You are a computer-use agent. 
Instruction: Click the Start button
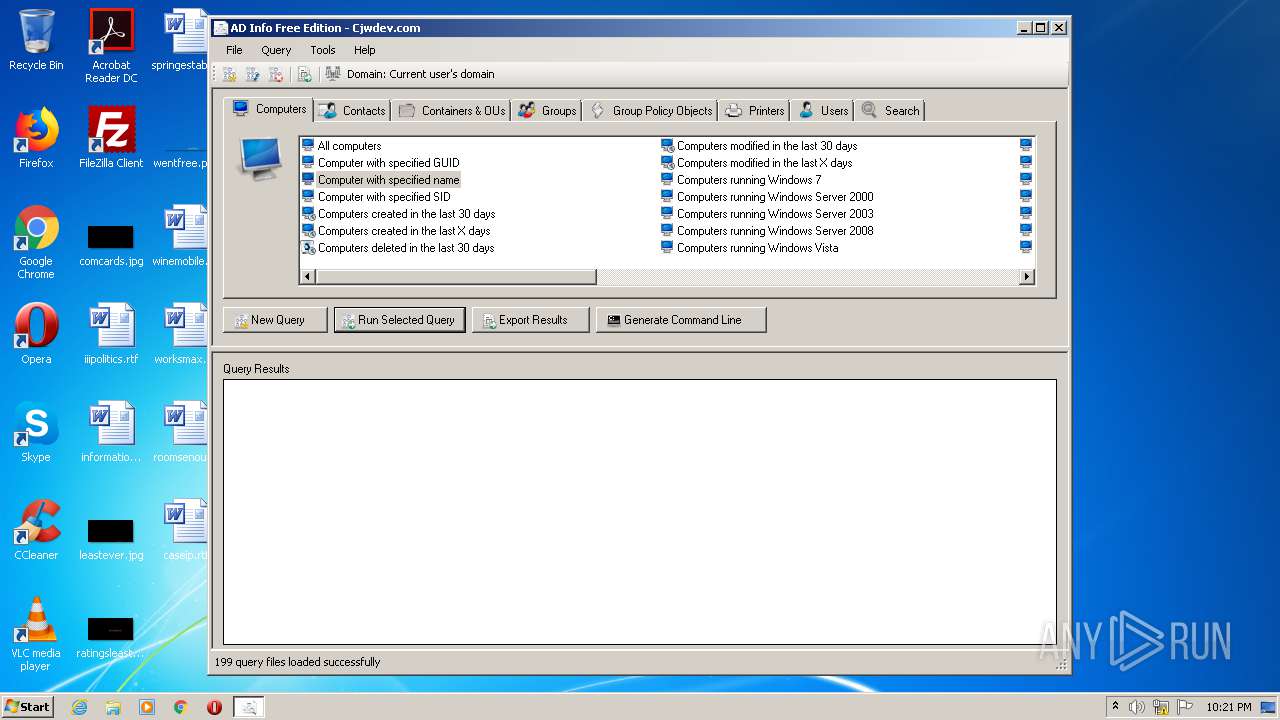coord(27,707)
